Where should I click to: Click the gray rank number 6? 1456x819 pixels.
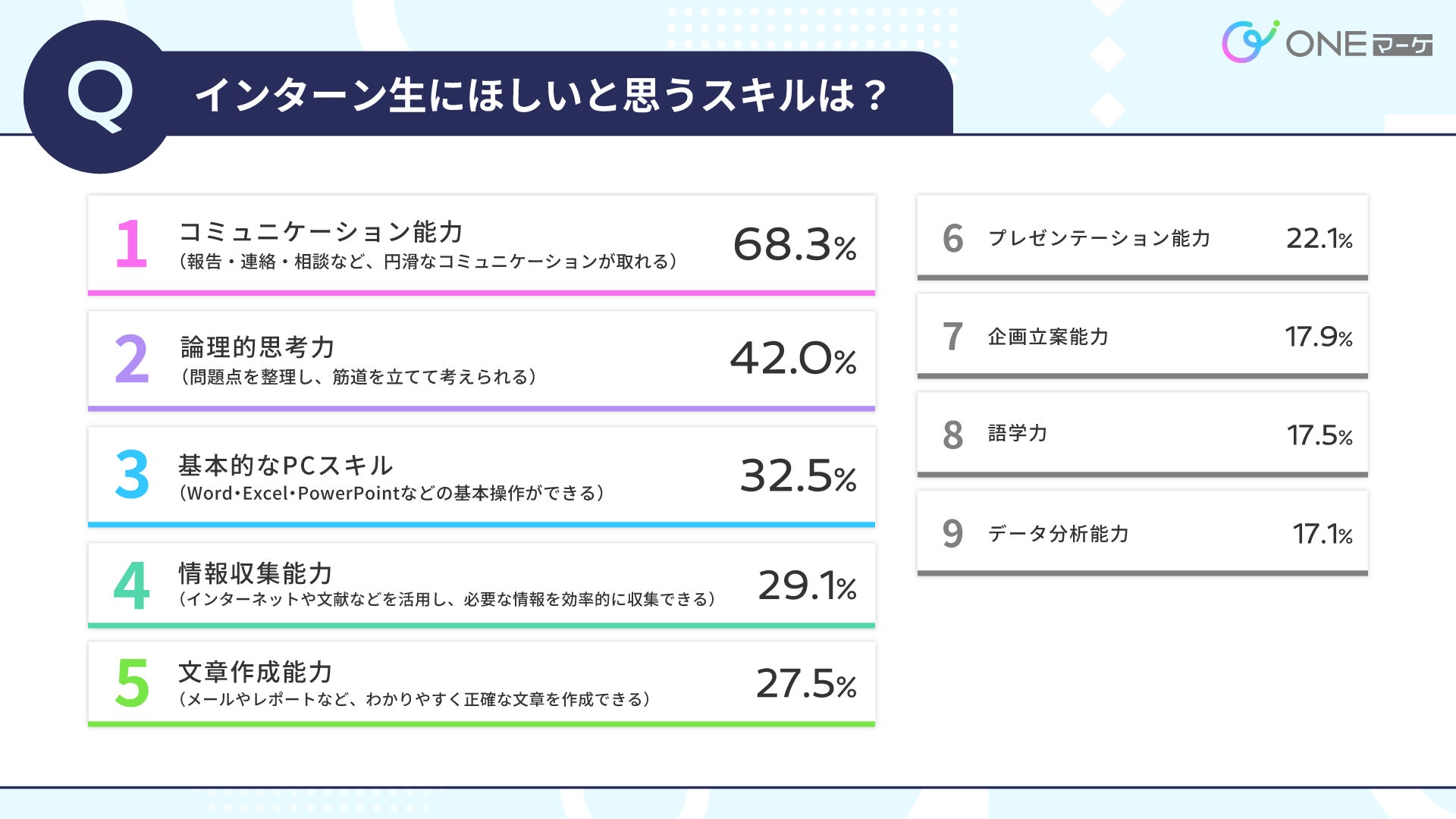point(952,239)
